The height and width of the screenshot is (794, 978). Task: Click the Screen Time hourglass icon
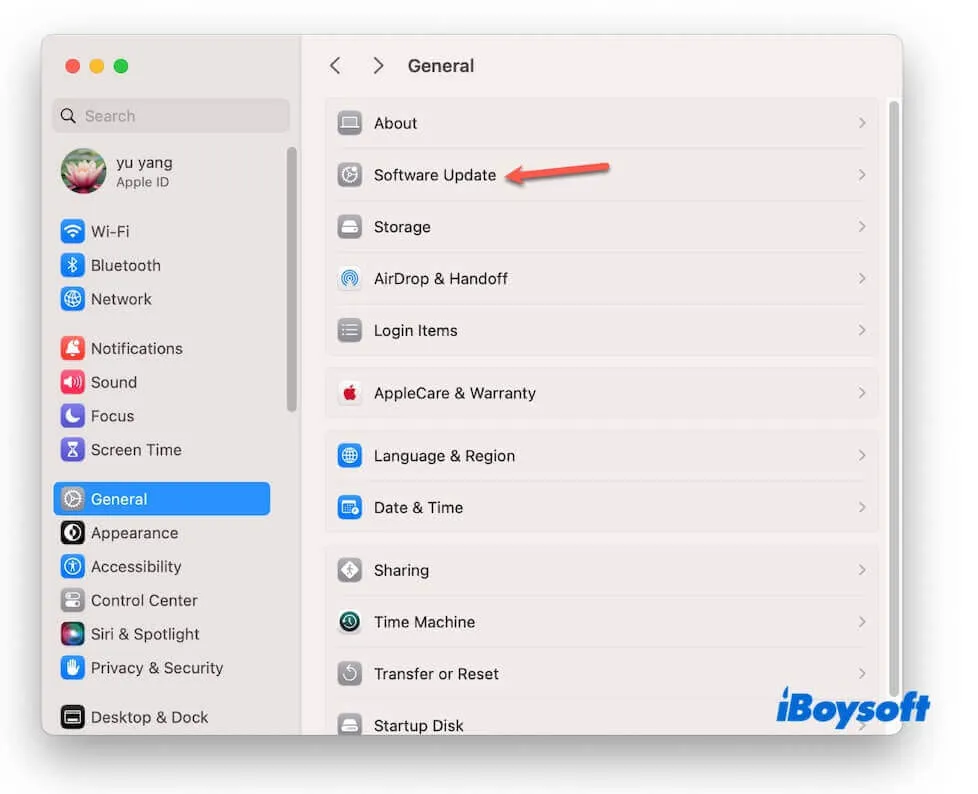(72, 449)
